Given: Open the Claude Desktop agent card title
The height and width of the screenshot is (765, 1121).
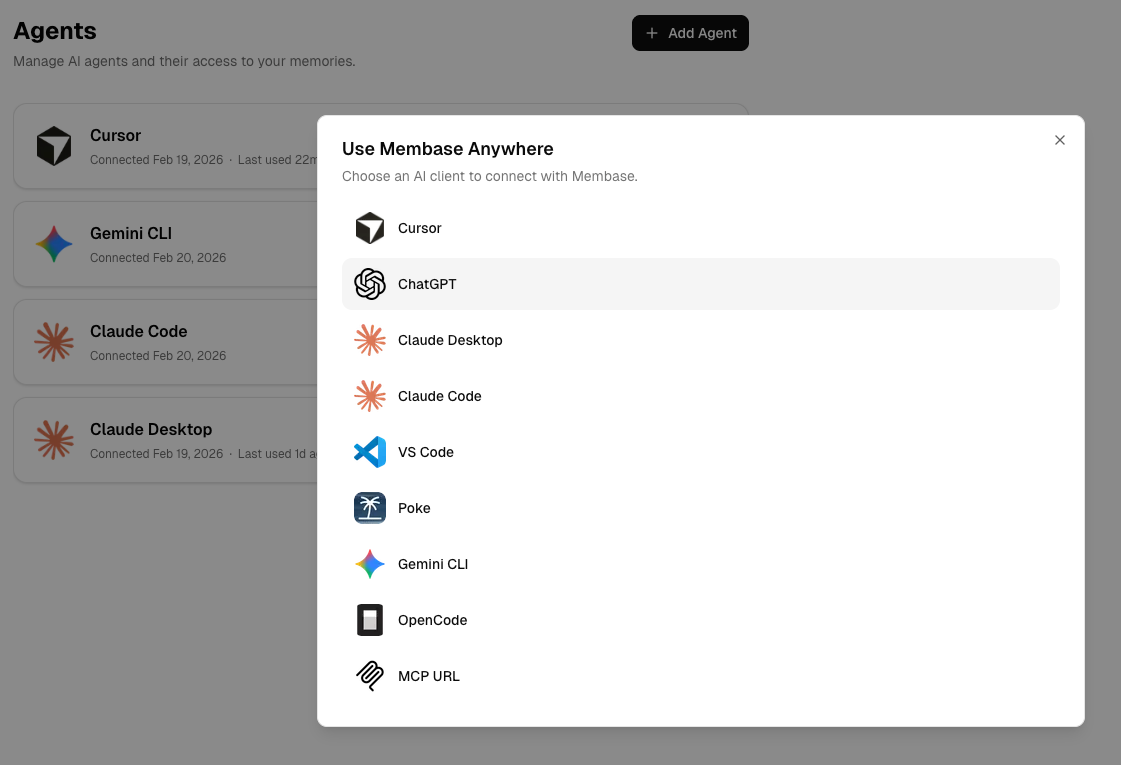Looking at the screenshot, I should pos(151,429).
